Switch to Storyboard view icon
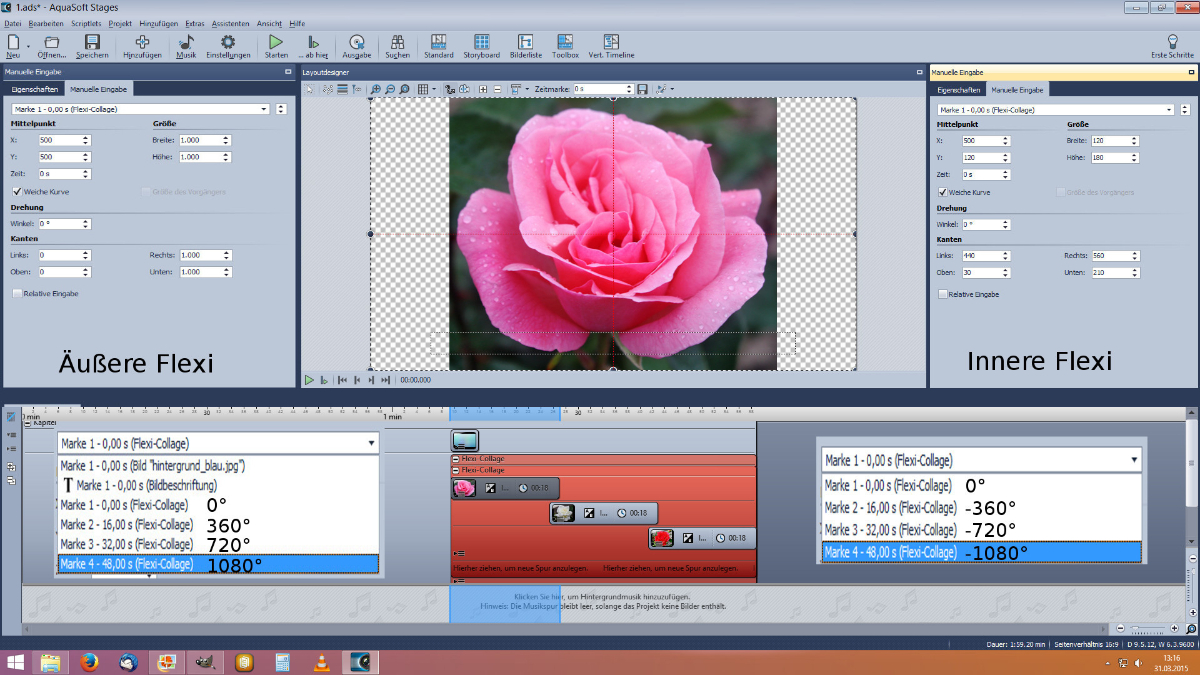 pos(482,43)
